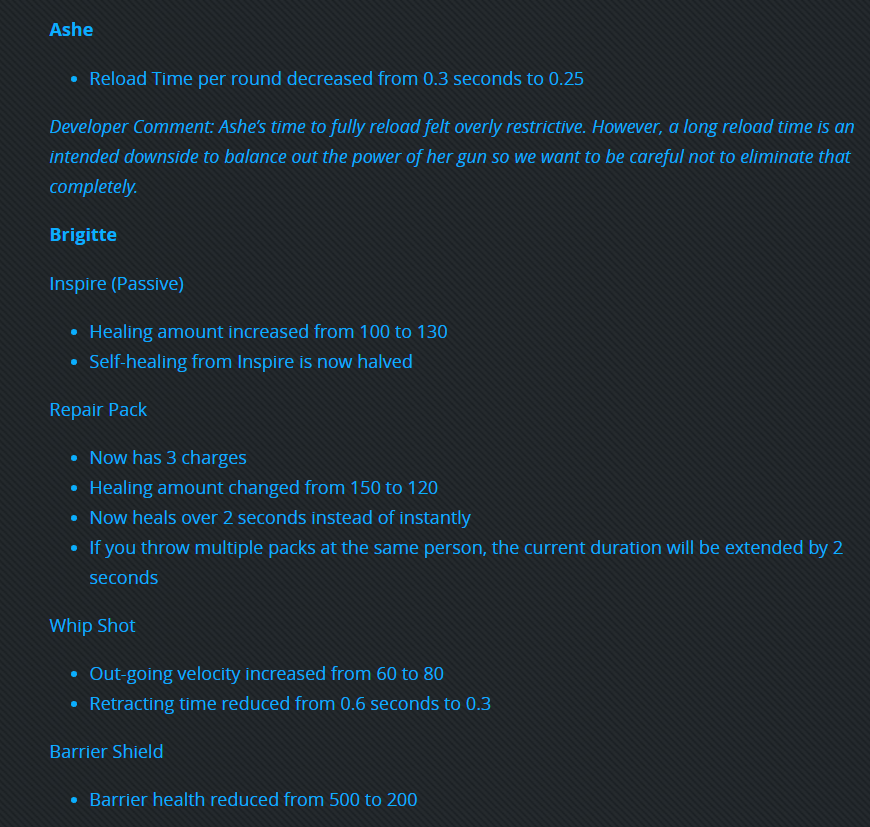
Task: Click the bullet point before Barrier health
Action: point(74,800)
